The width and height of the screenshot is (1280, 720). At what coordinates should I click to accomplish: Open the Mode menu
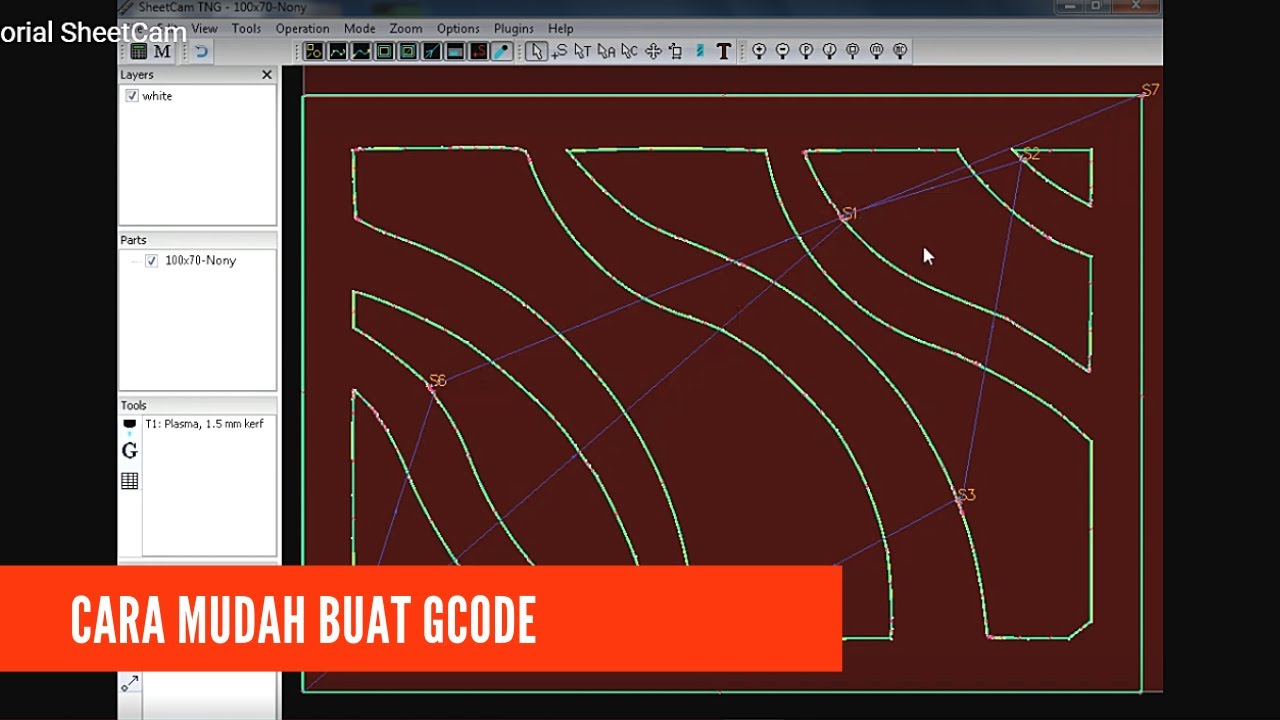[x=360, y=28]
